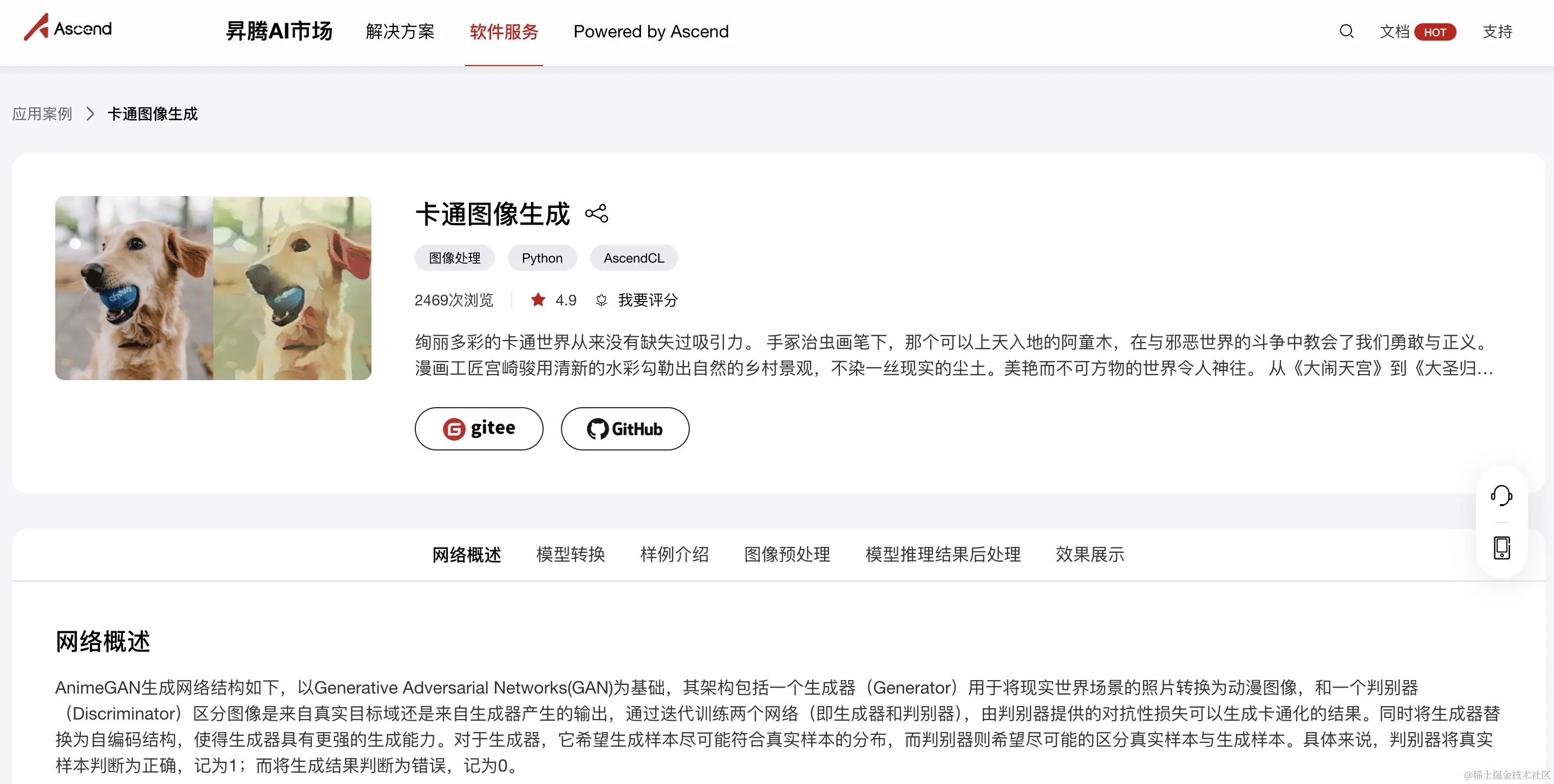Switch to the 模型转换 tab
1554x784 pixels.
(x=570, y=554)
